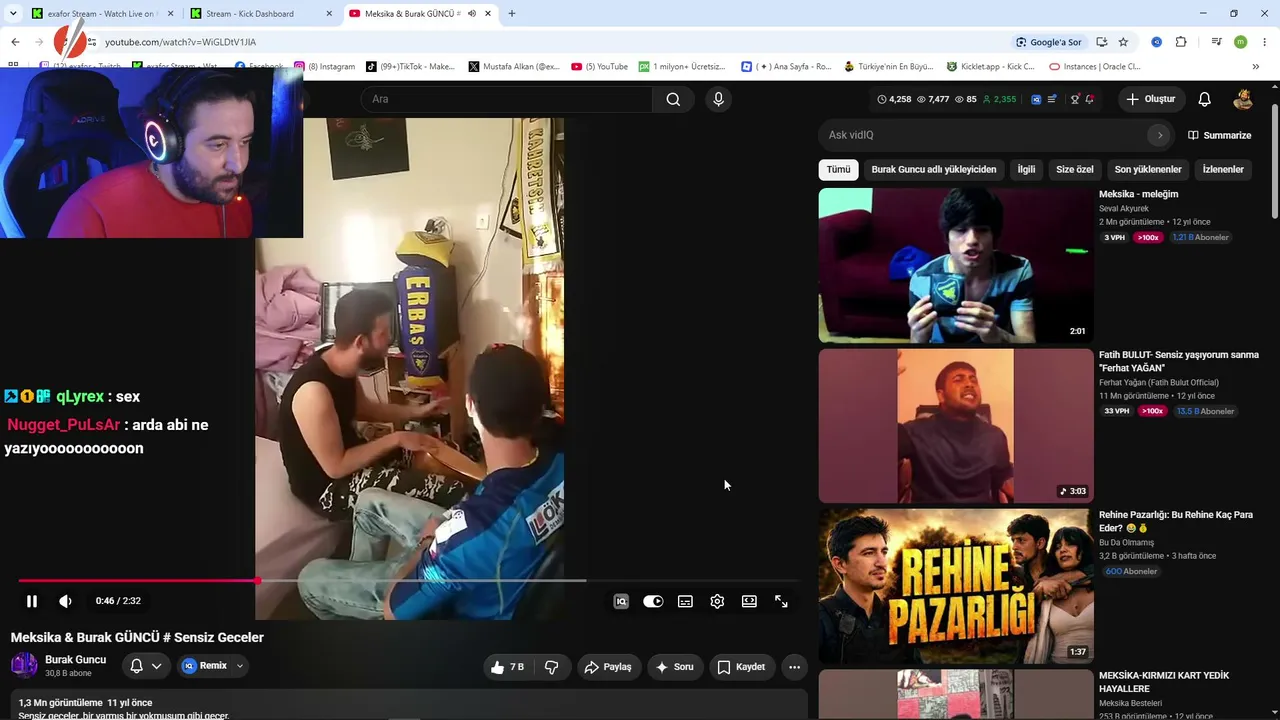Open the Chrome extensions puzzle icon

[x=1181, y=42]
